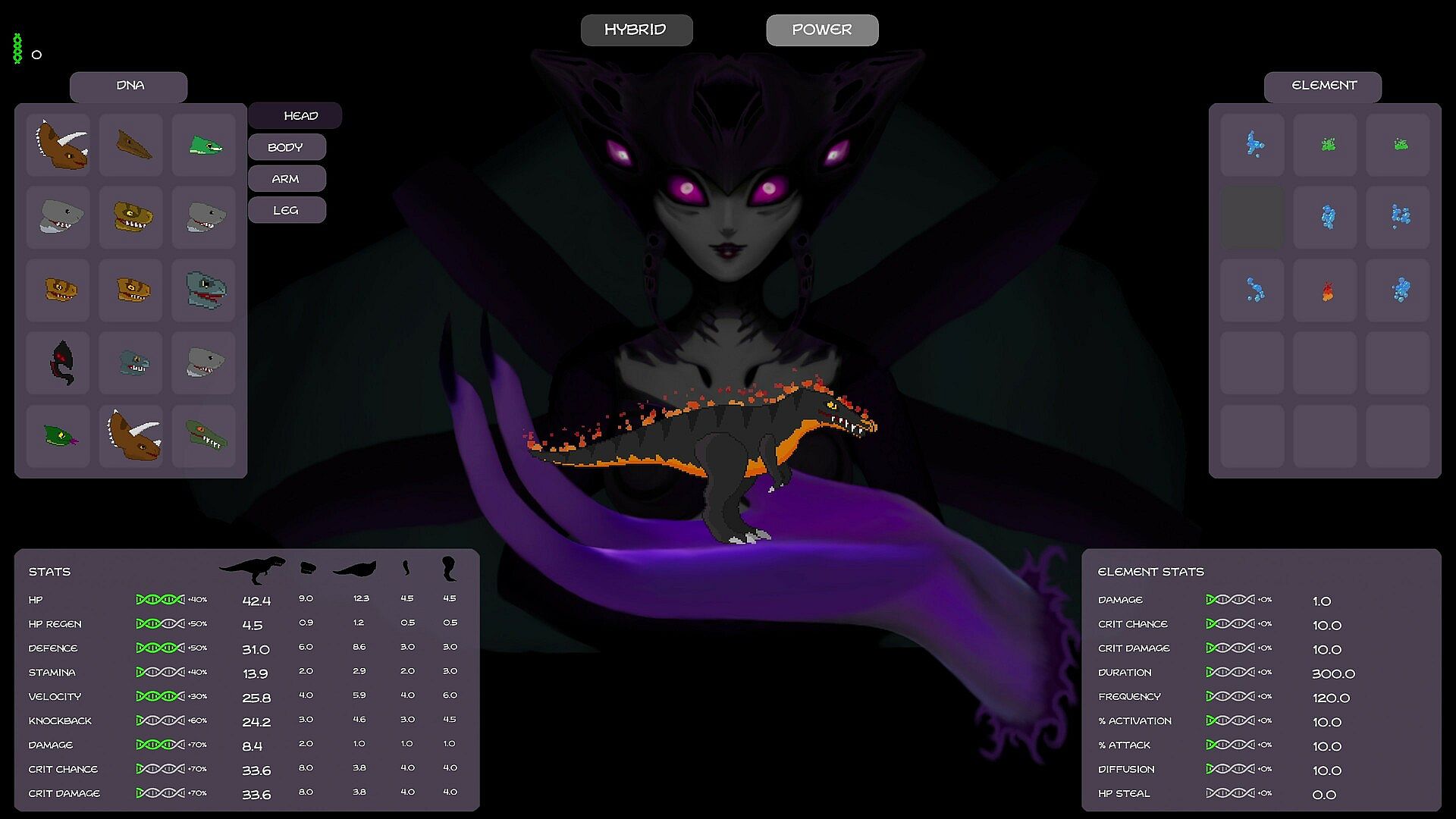This screenshot has height=819, width=1456.
Task: Click the dark highlighted empty element slot
Action: point(1253,218)
